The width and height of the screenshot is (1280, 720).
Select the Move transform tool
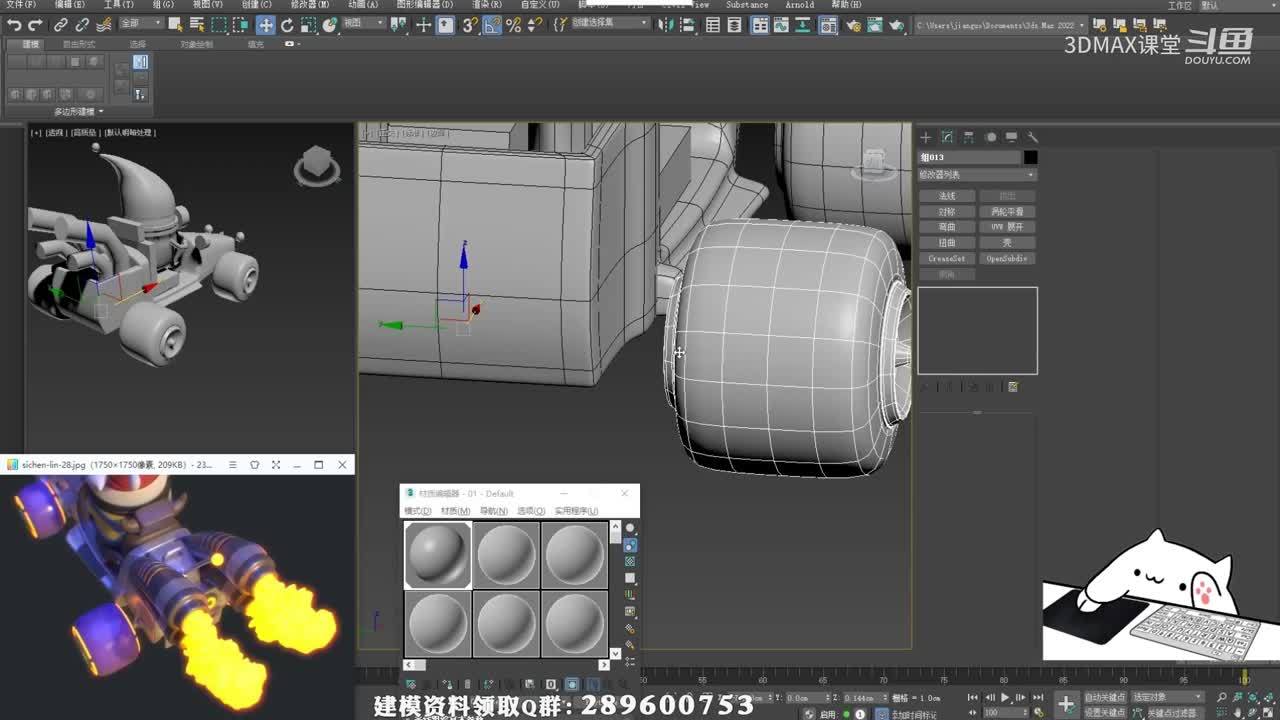(x=265, y=25)
